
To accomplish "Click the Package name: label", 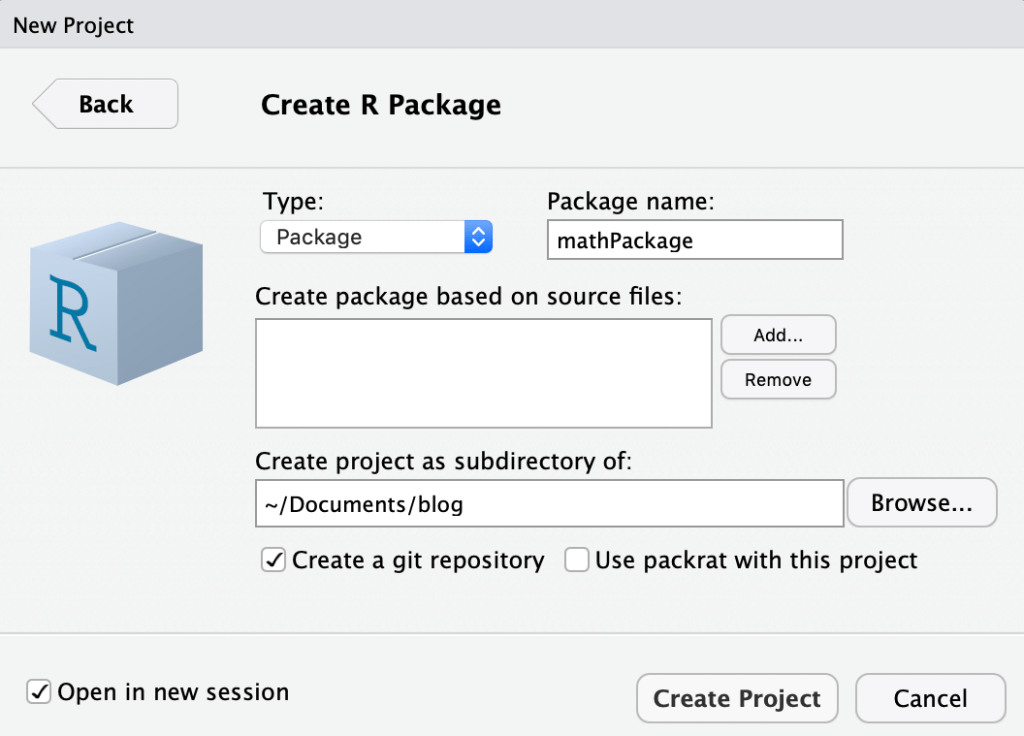I will (x=631, y=201).
